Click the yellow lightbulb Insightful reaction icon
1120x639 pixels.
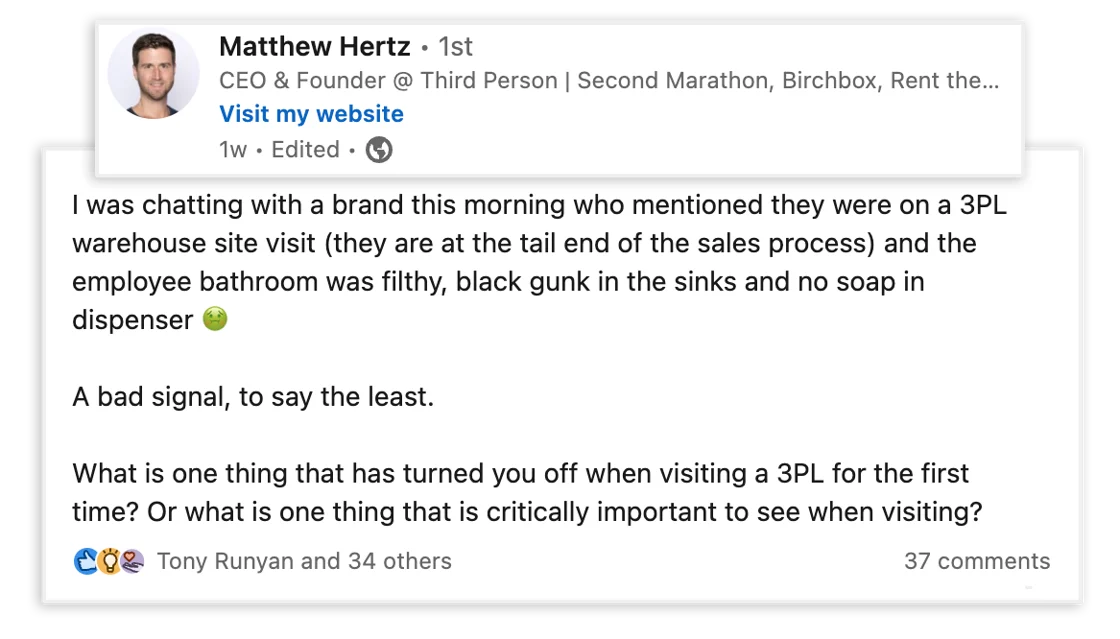[x=109, y=562]
